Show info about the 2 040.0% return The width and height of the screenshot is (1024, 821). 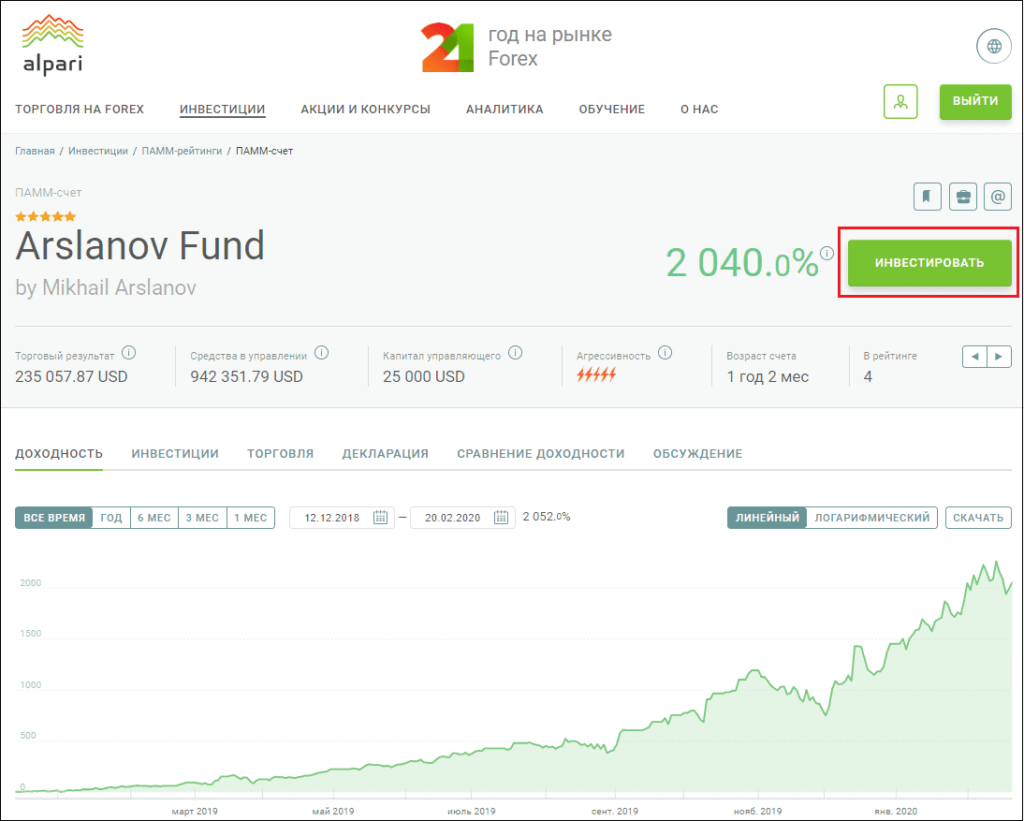click(x=827, y=253)
